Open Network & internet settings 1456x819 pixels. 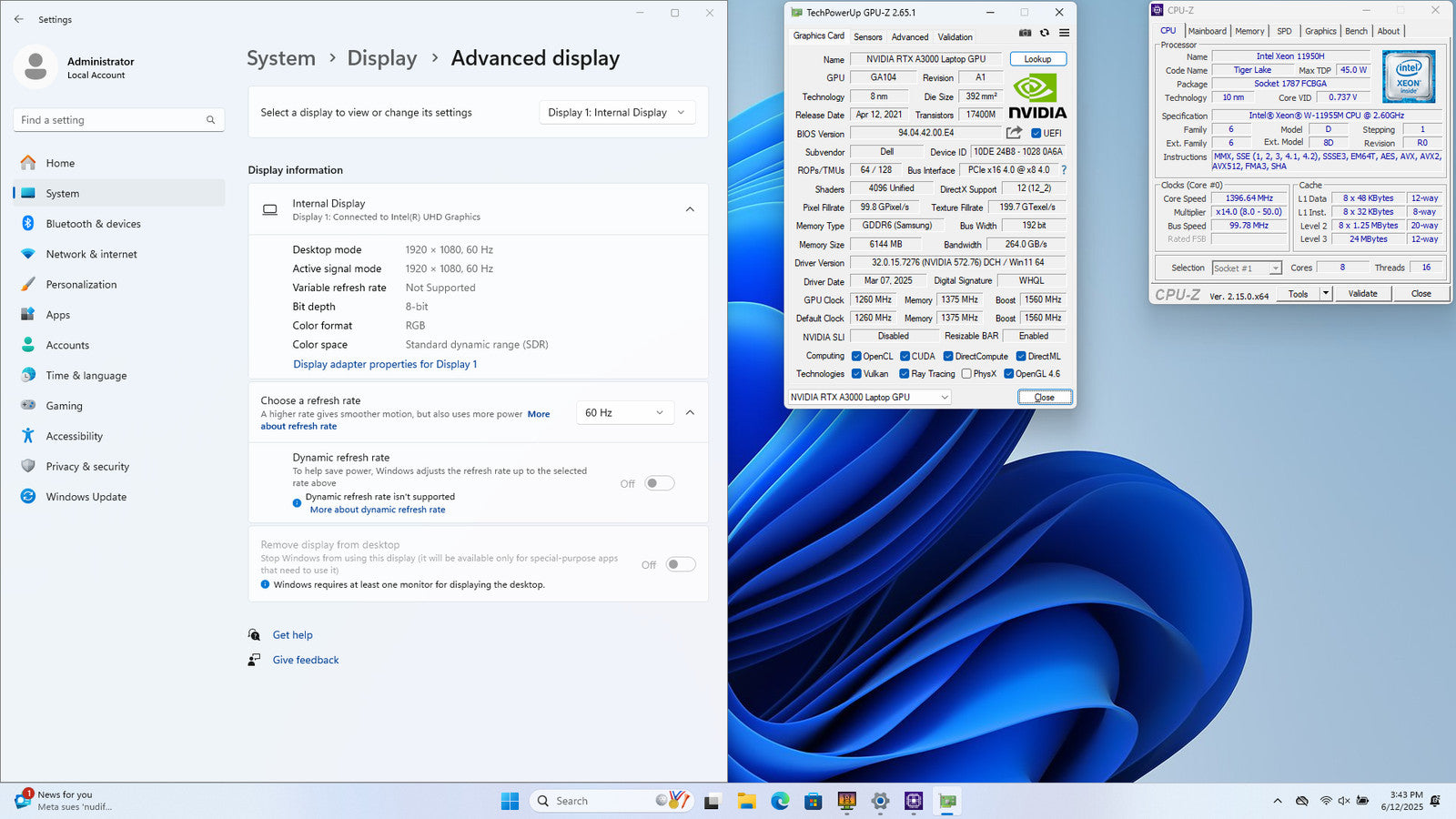click(x=118, y=254)
